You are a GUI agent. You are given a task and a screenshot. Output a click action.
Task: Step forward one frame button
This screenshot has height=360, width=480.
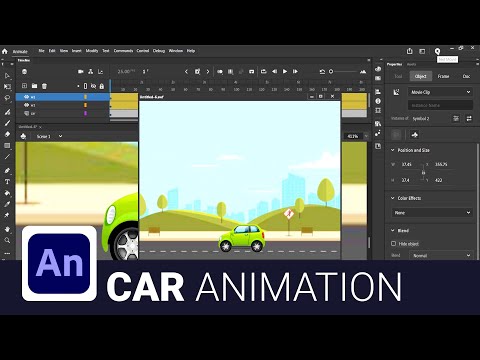tap(295, 72)
